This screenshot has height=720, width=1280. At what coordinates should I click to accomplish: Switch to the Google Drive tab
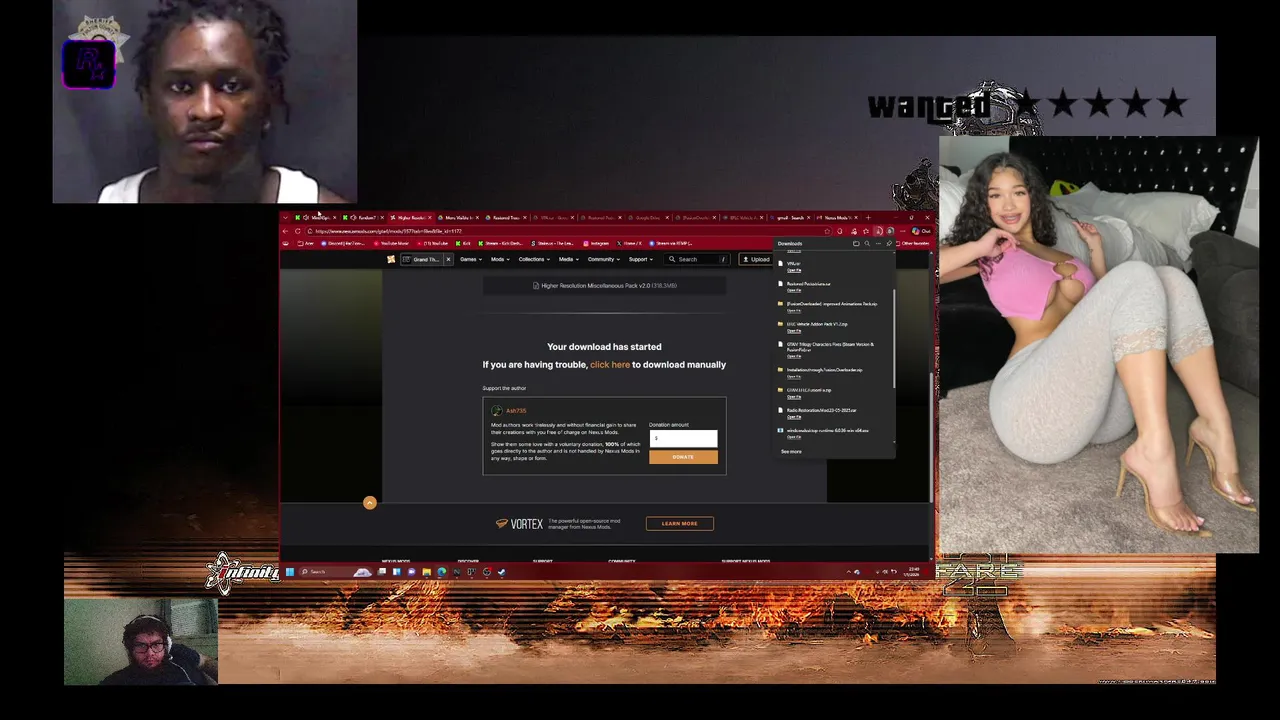click(x=648, y=218)
